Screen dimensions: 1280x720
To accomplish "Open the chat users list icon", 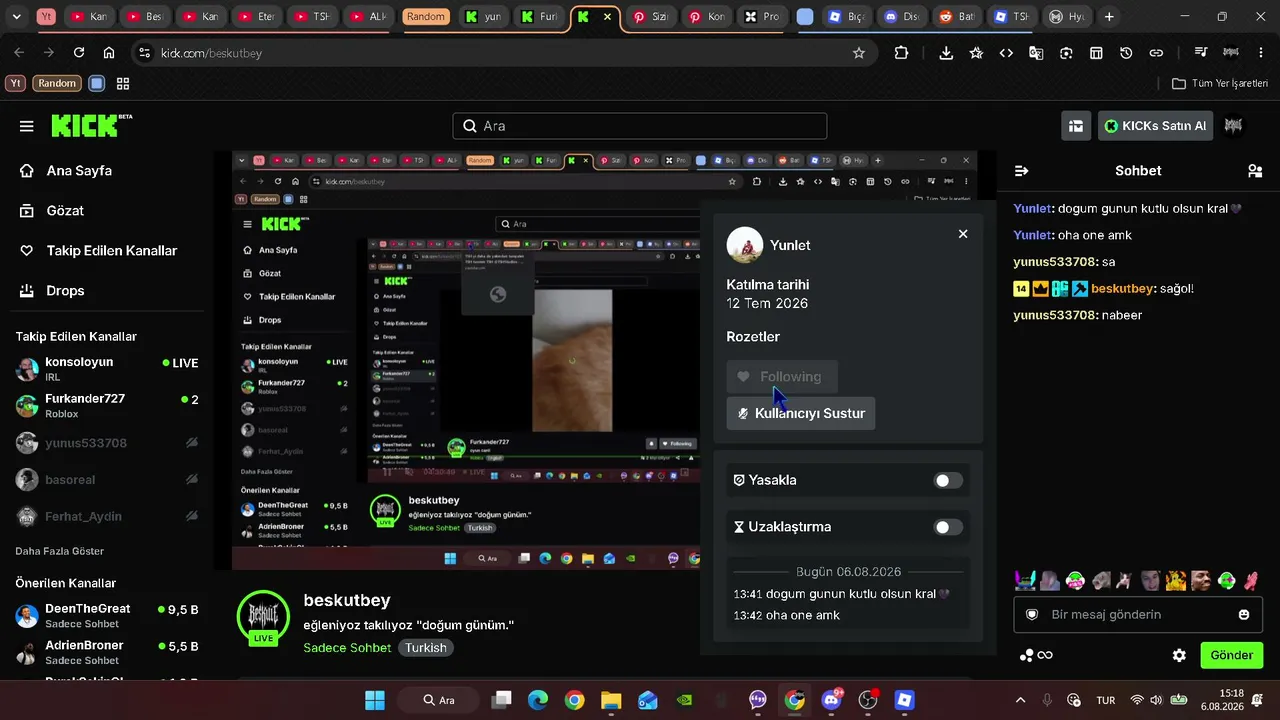I will coord(1255,171).
